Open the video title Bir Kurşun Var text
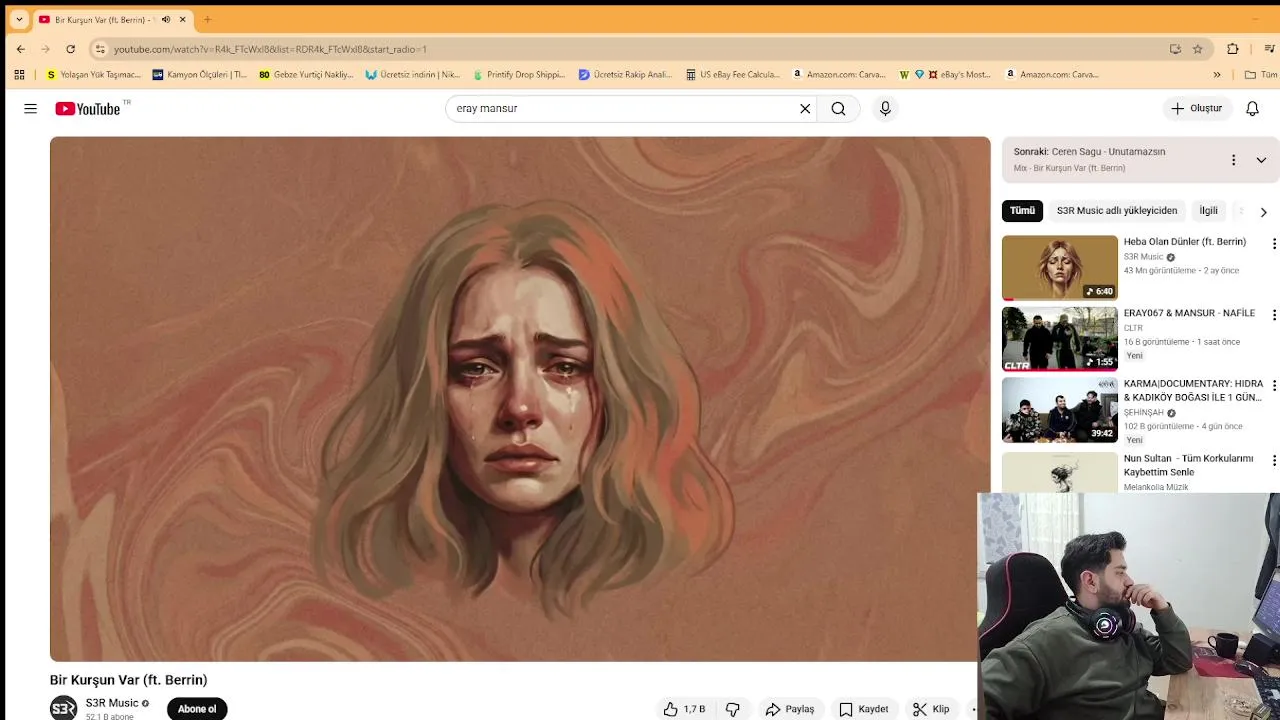Image resolution: width=1280 pixels, height=720 pixels. click(129, 680)
